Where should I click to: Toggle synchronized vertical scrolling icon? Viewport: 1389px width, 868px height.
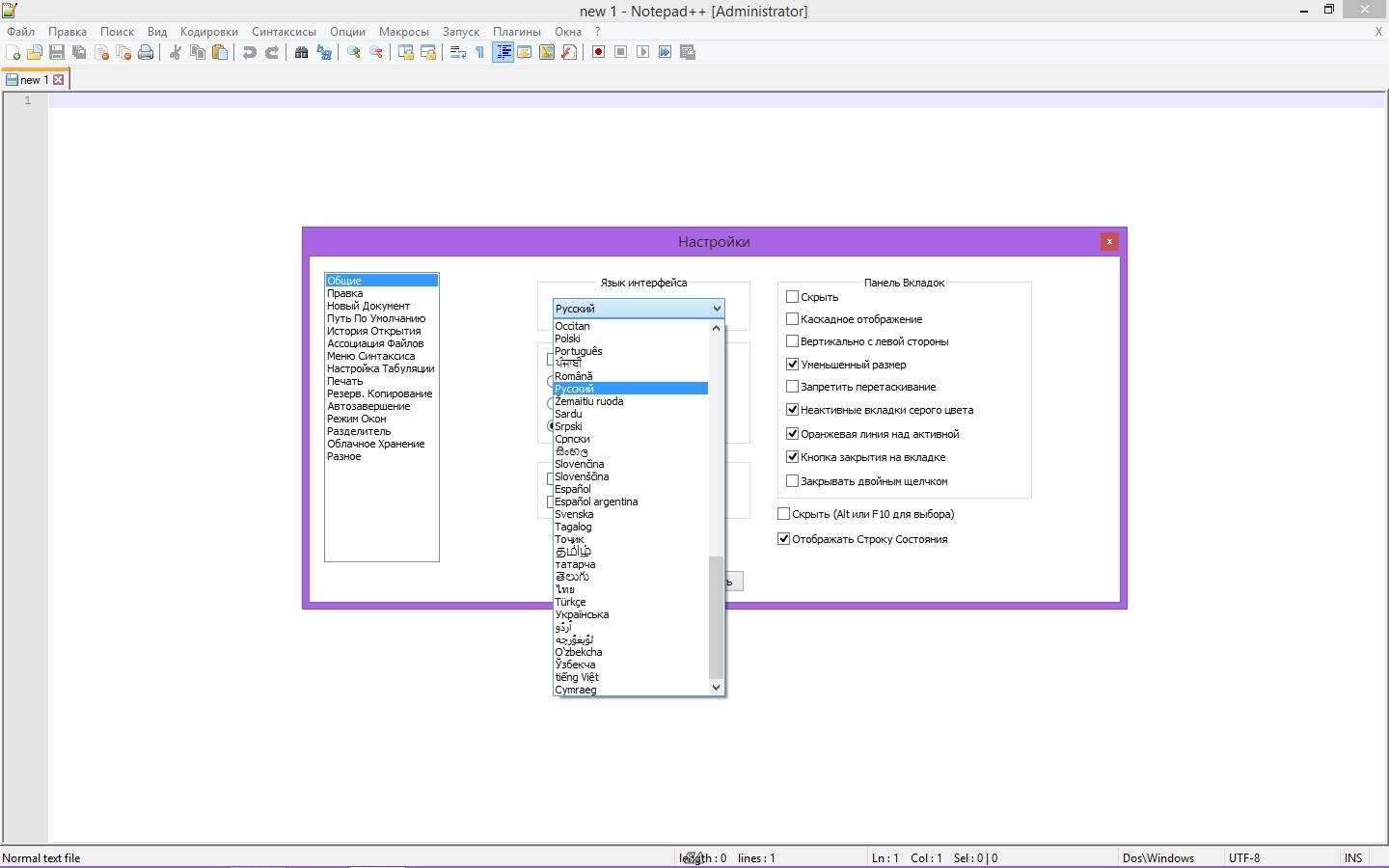(x=406, y=52)
